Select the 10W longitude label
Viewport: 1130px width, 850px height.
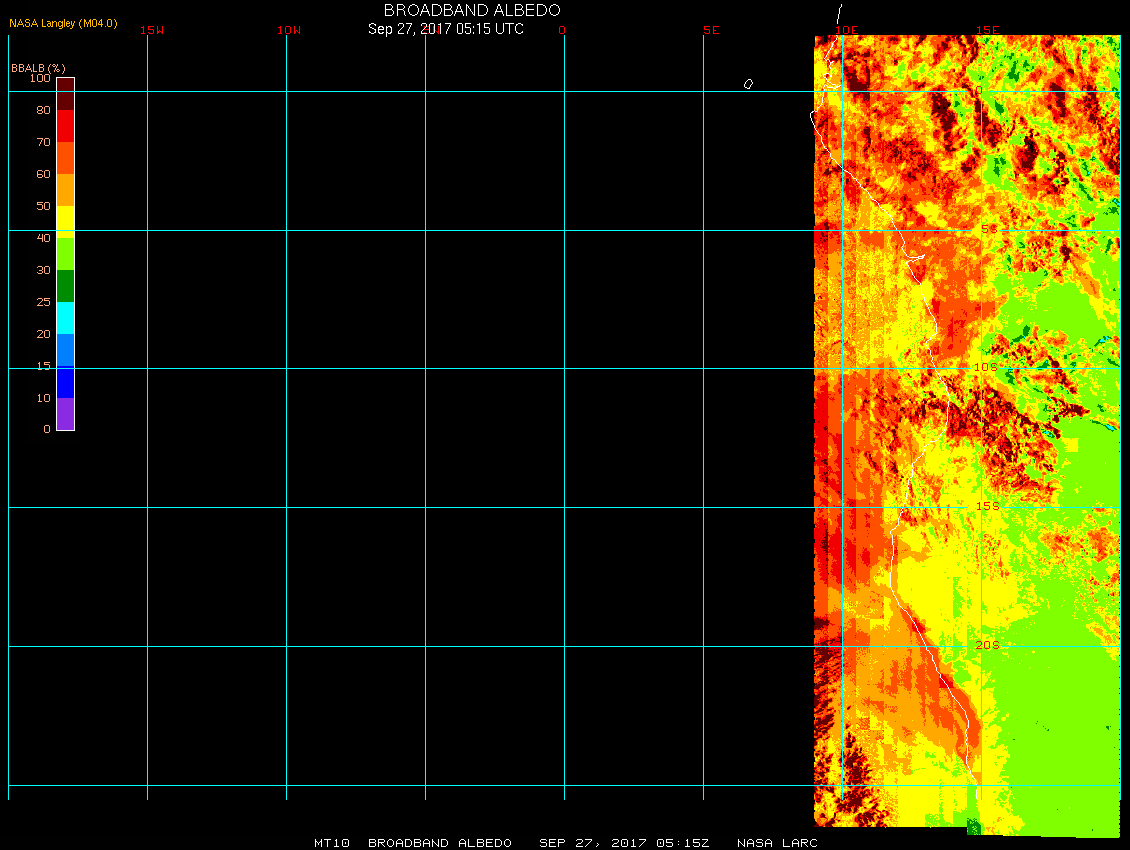click(289, 30)
